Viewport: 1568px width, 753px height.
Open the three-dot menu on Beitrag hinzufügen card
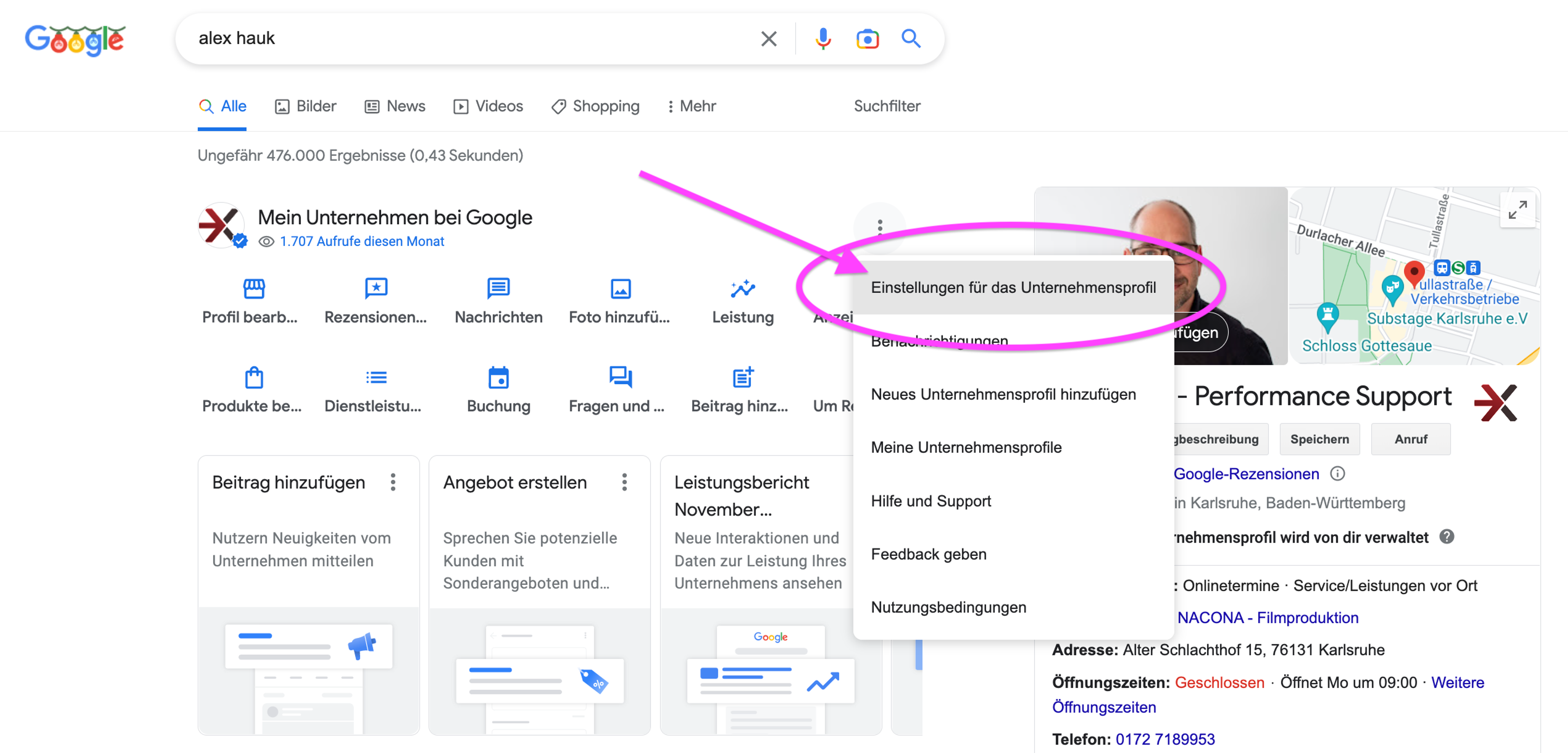tap(393, 482)
